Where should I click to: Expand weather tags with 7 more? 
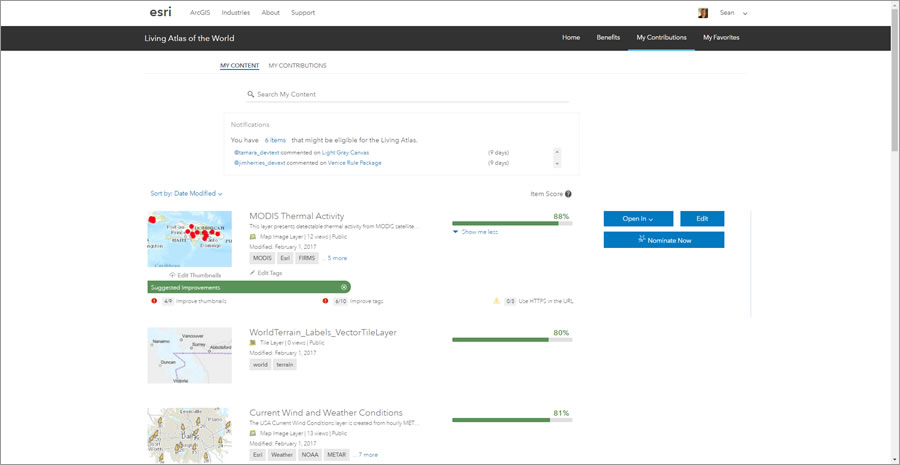[366, 455]
